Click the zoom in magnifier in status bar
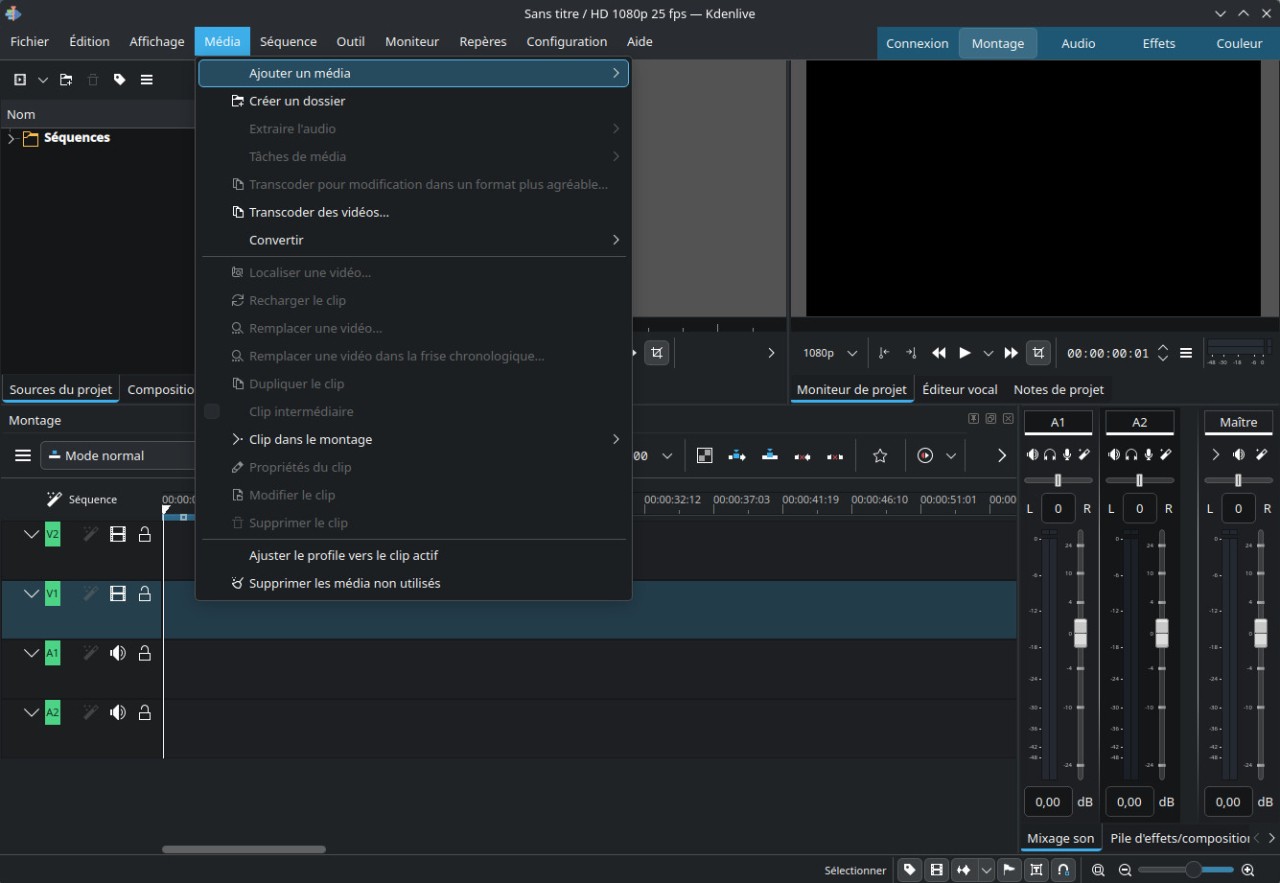This screenshot has height=883, width=1280. tap(1248, 870)
